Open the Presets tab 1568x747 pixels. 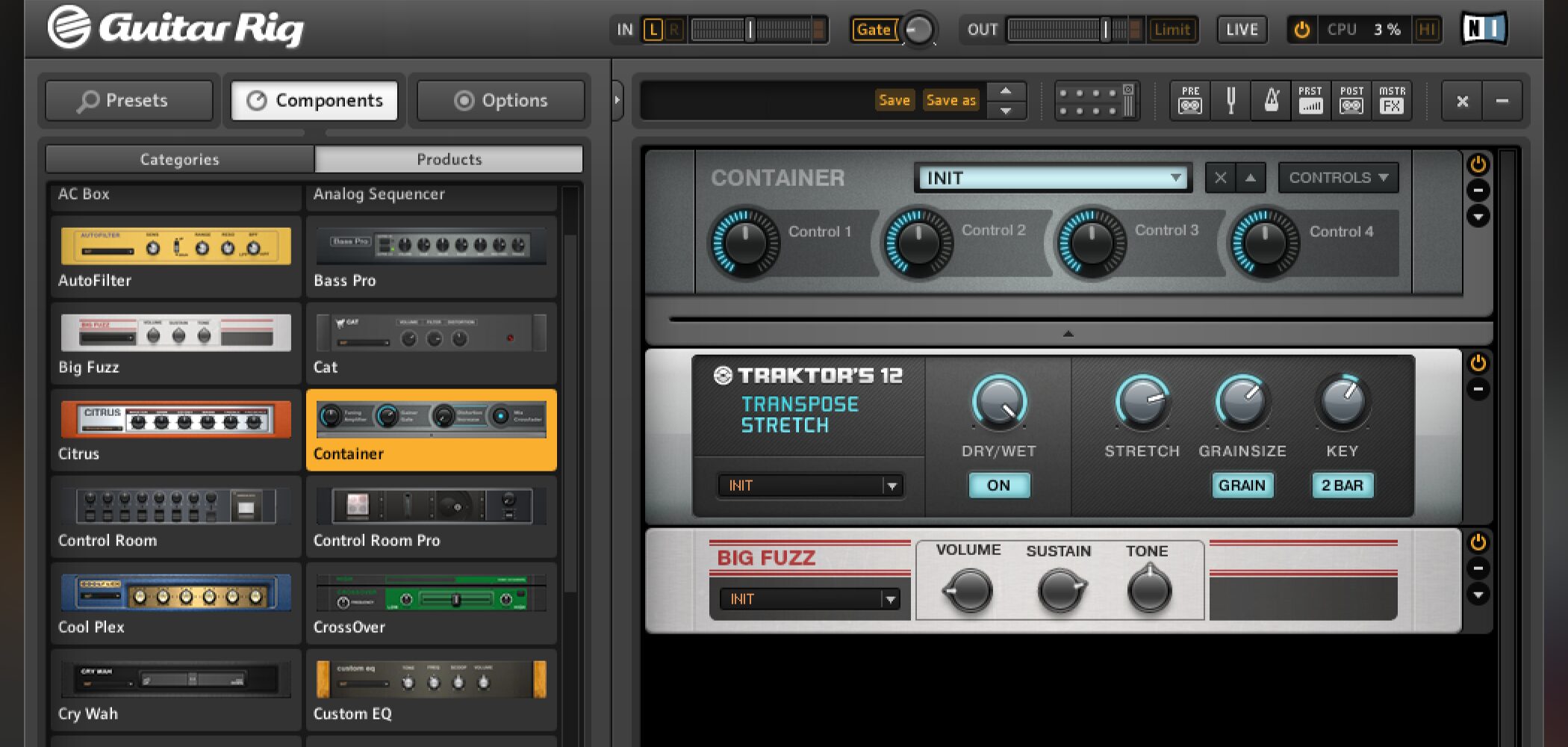pyautogui.click(x=129, y=101)
